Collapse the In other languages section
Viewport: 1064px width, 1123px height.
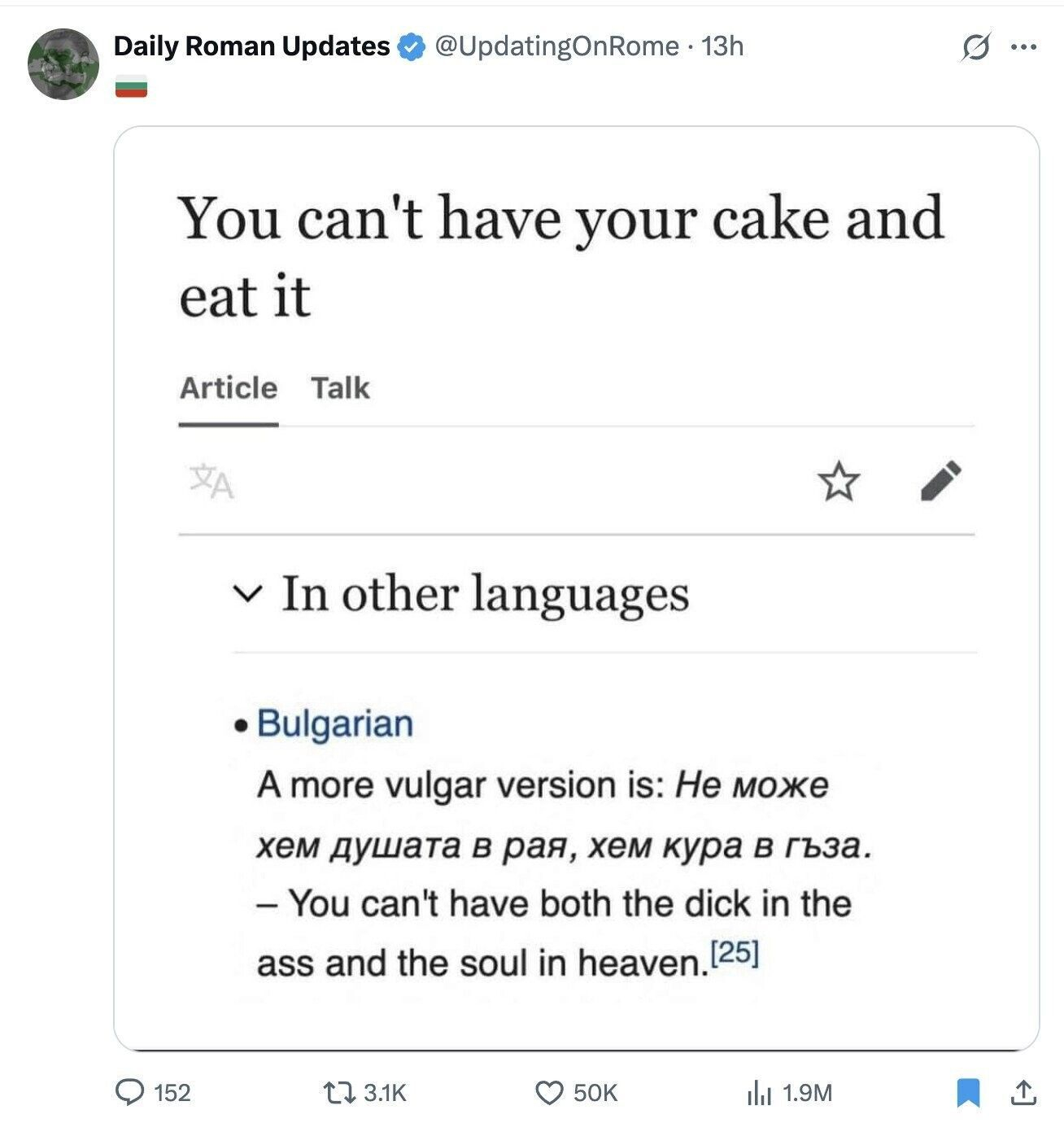245,593
